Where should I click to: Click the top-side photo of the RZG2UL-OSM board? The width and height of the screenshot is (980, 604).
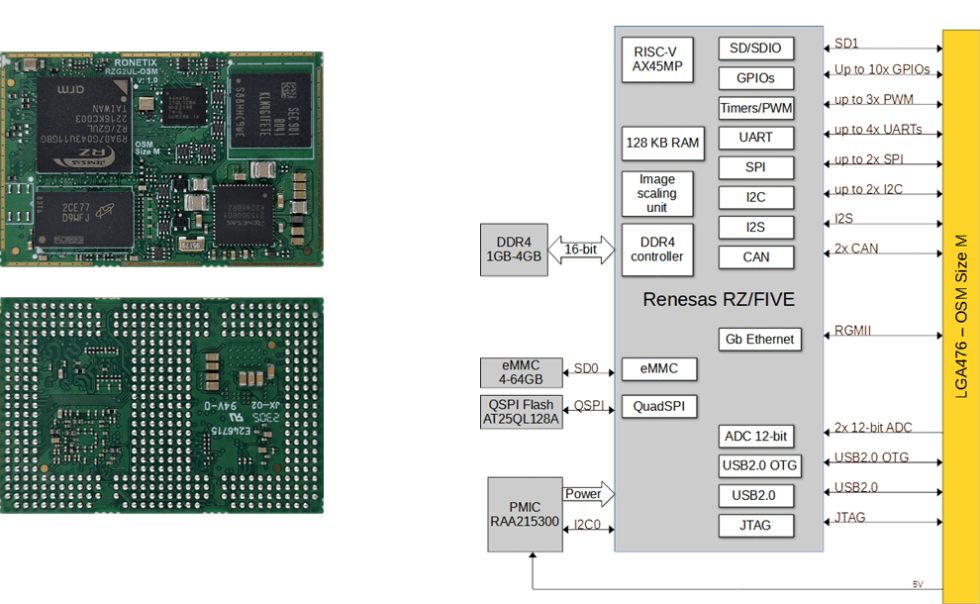(162, 159)
